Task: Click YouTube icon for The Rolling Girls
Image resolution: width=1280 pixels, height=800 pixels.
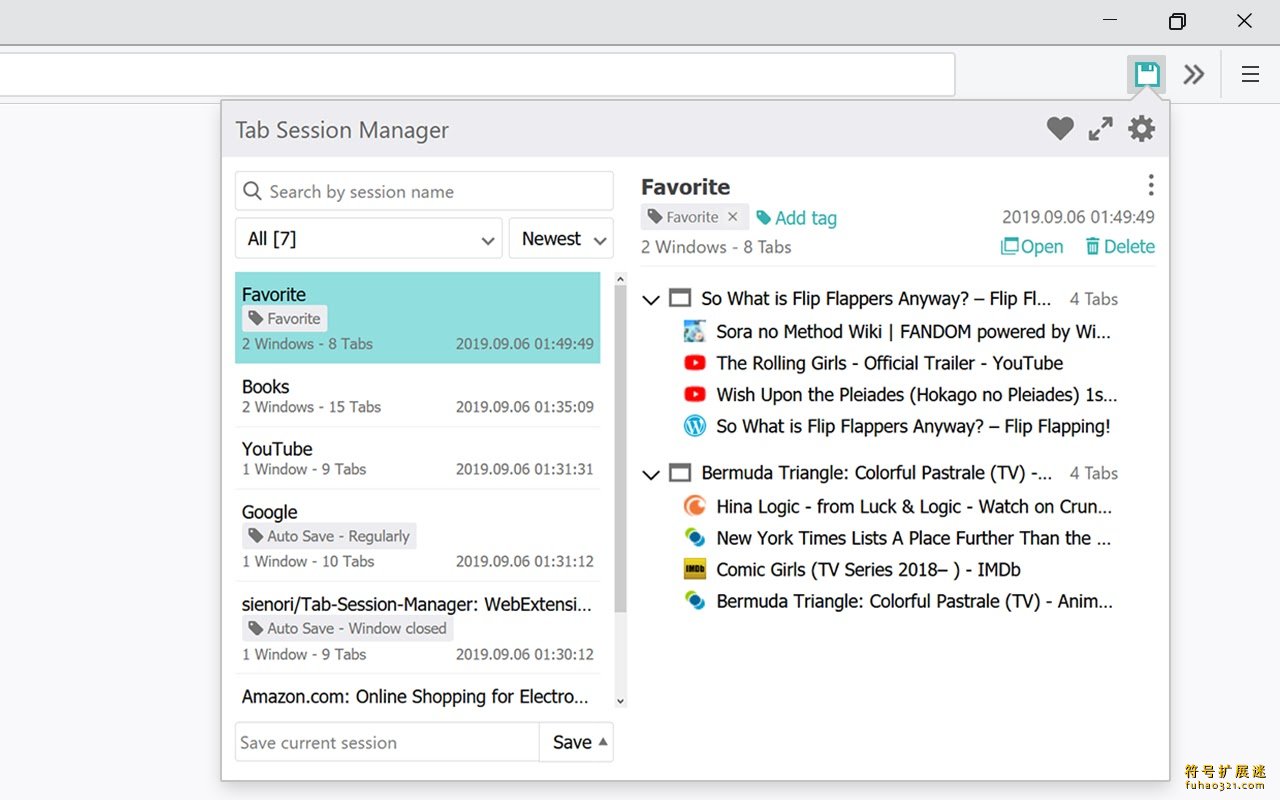Action: (695, 363)
